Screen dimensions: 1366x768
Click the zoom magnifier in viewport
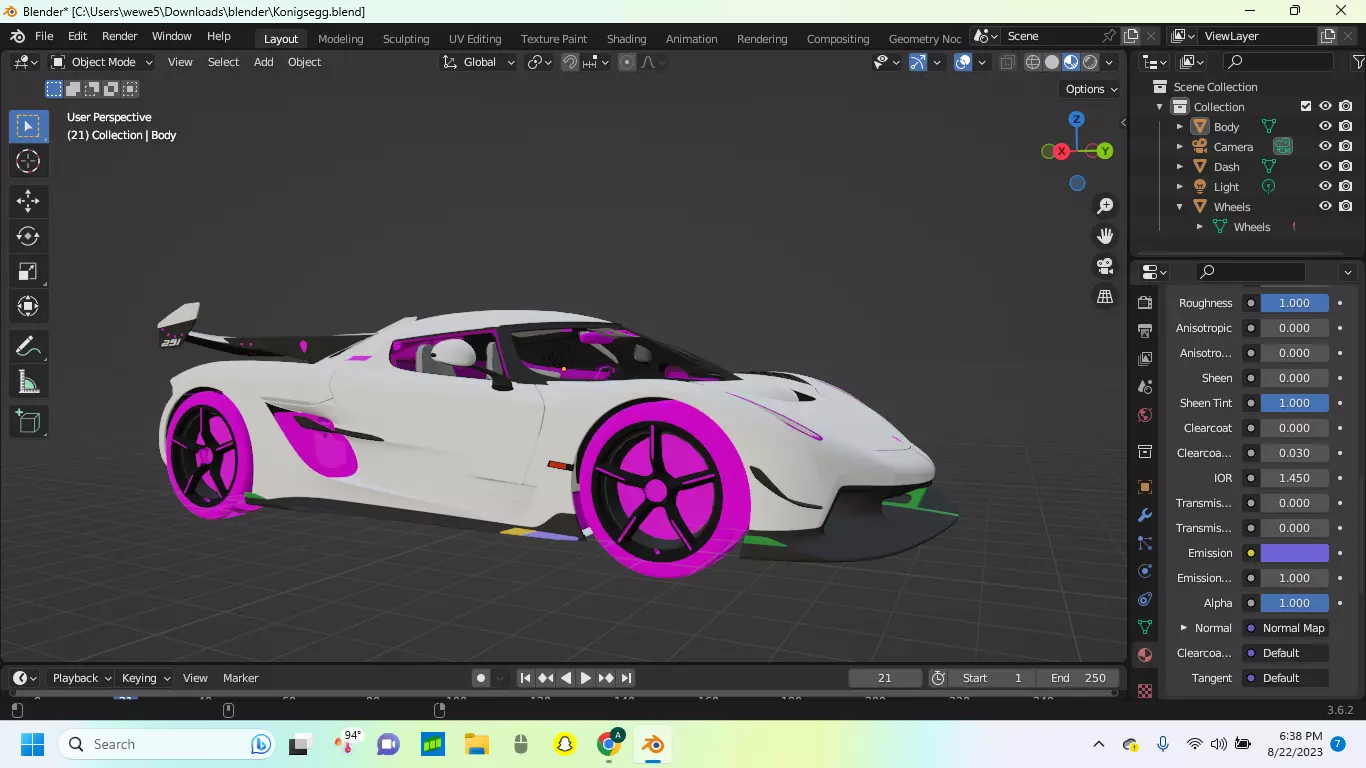[1105, 206]
